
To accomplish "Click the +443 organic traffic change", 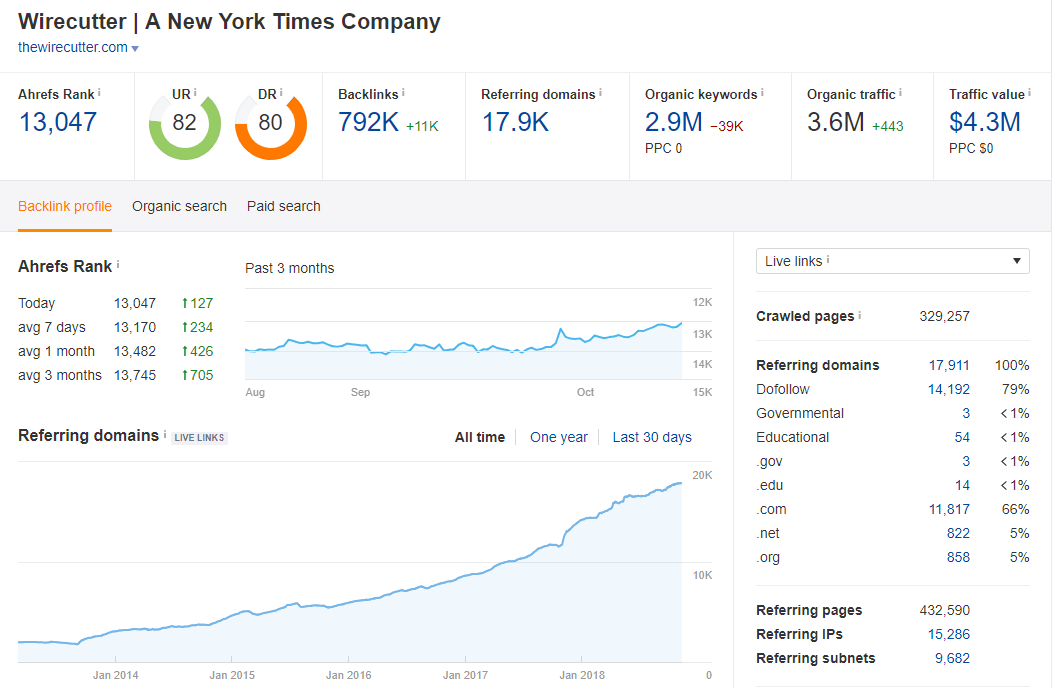I will click(888, 126).
